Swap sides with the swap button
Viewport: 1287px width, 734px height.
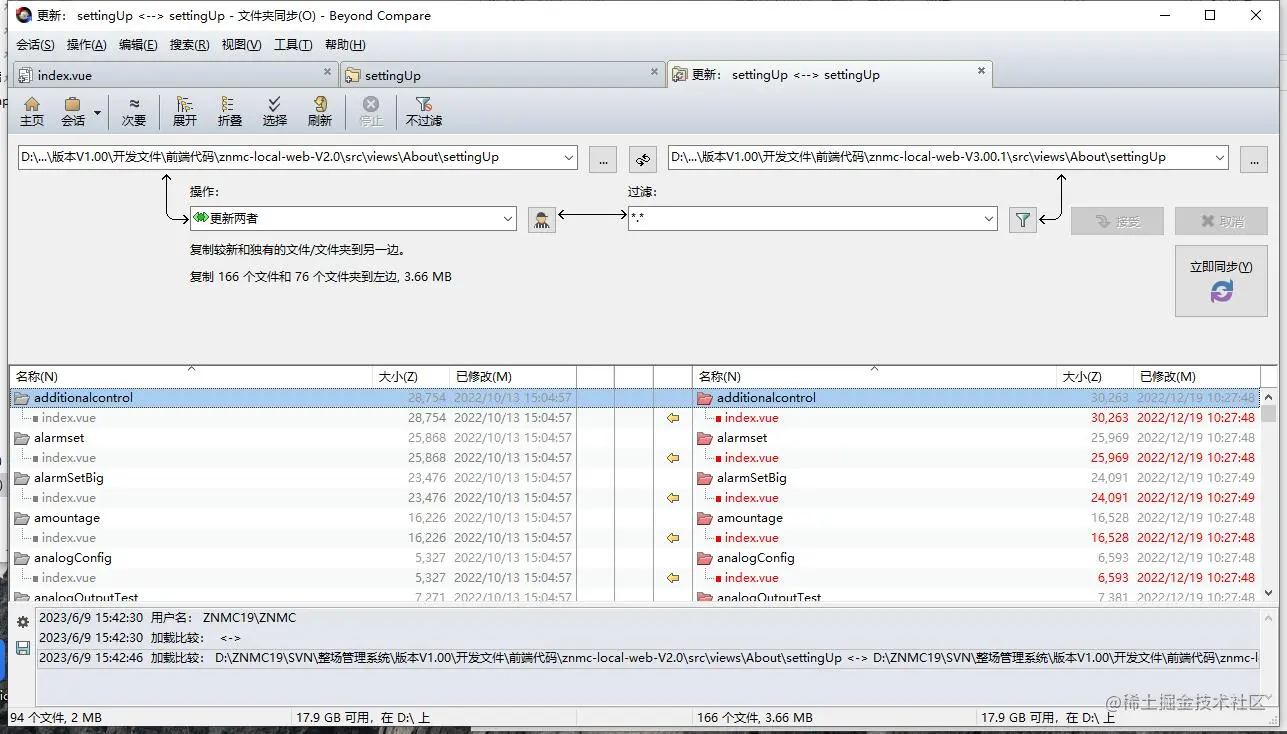point(642,158)
